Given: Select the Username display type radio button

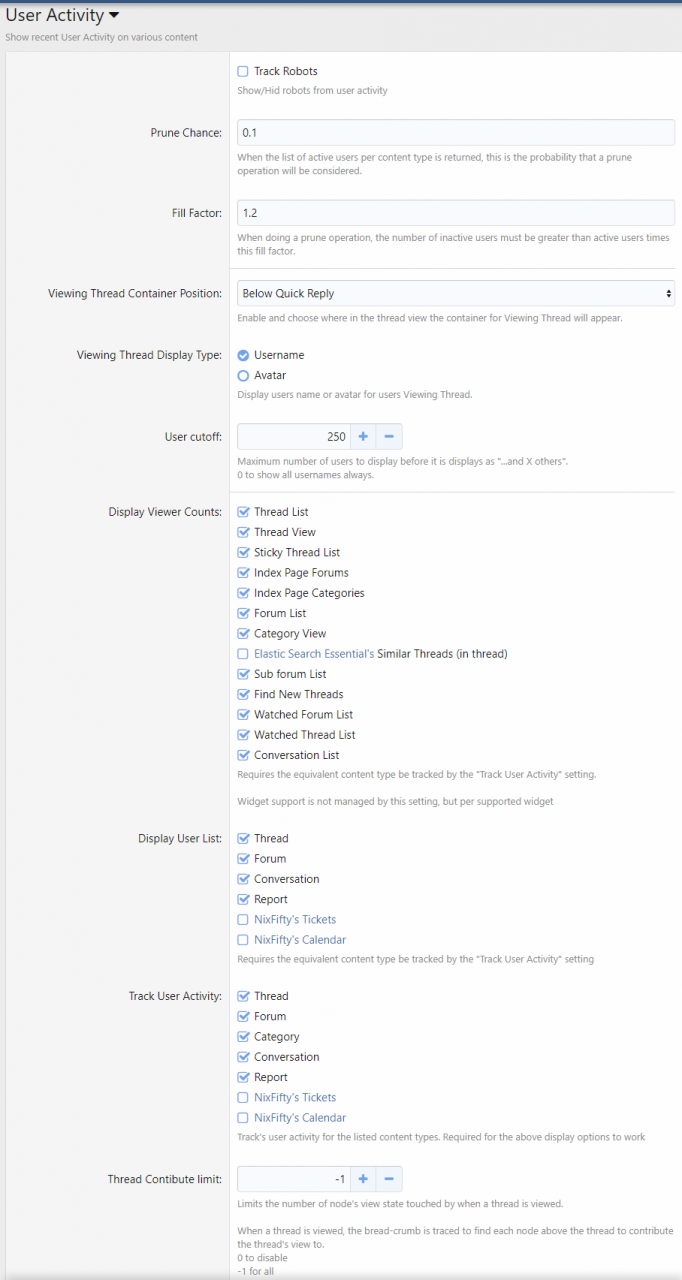Looking at the screenshot, I should click(x=243, y=355).
